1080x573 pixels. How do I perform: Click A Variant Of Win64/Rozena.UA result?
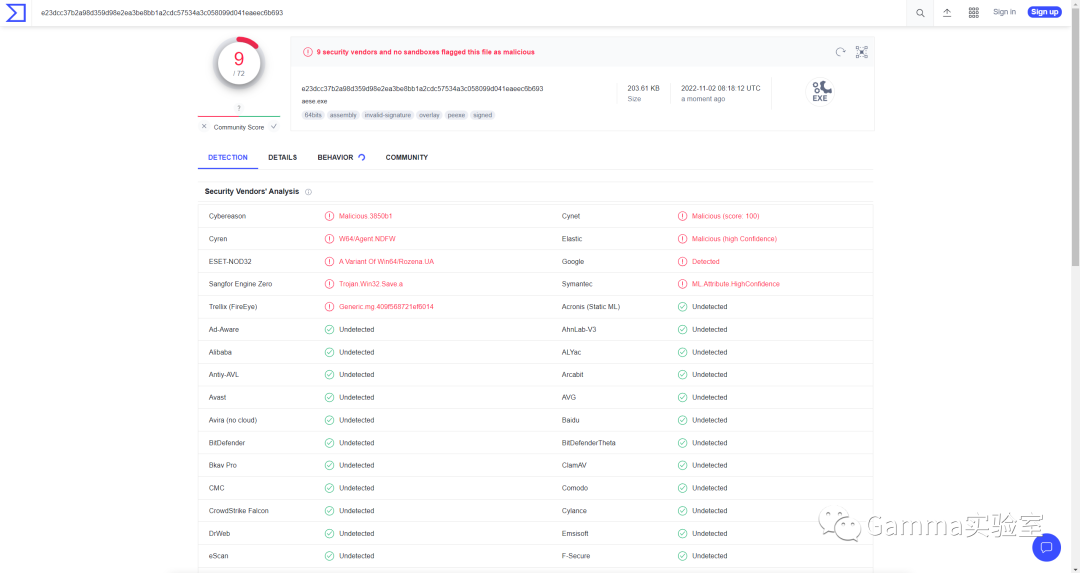386,262
